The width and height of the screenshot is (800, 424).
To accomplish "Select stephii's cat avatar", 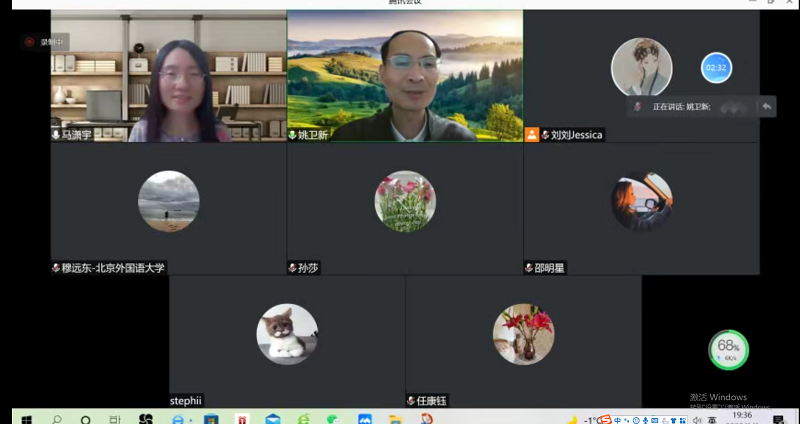I will [x=287, y=334].
